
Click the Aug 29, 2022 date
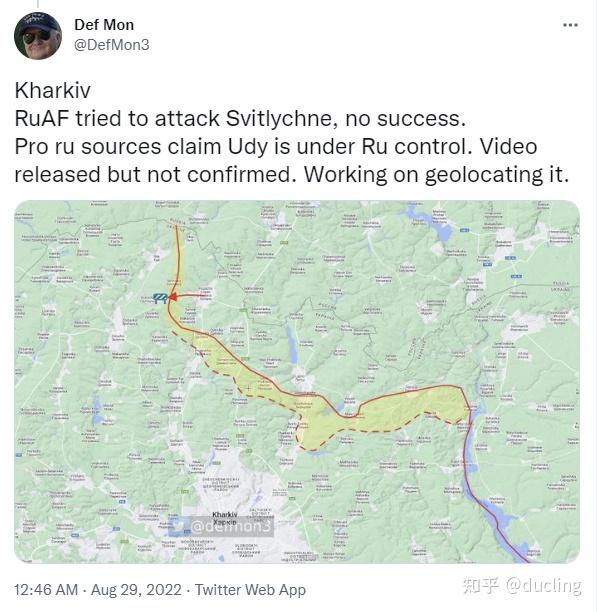136,589
